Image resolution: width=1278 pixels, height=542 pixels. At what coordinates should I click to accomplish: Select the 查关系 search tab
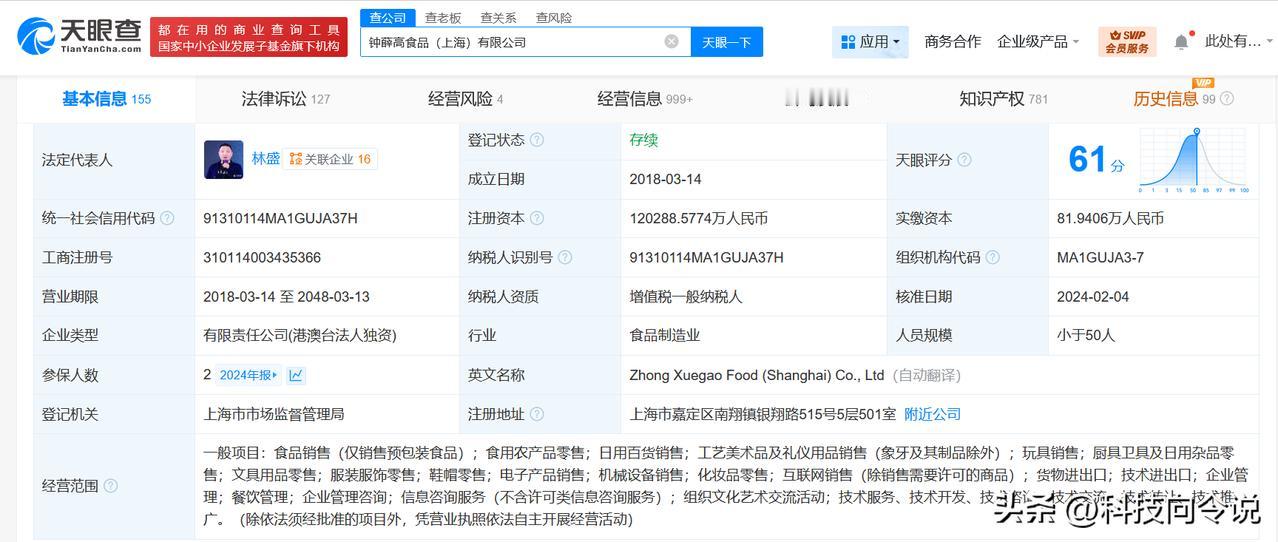pyautogui.click(x=498, y=18)
